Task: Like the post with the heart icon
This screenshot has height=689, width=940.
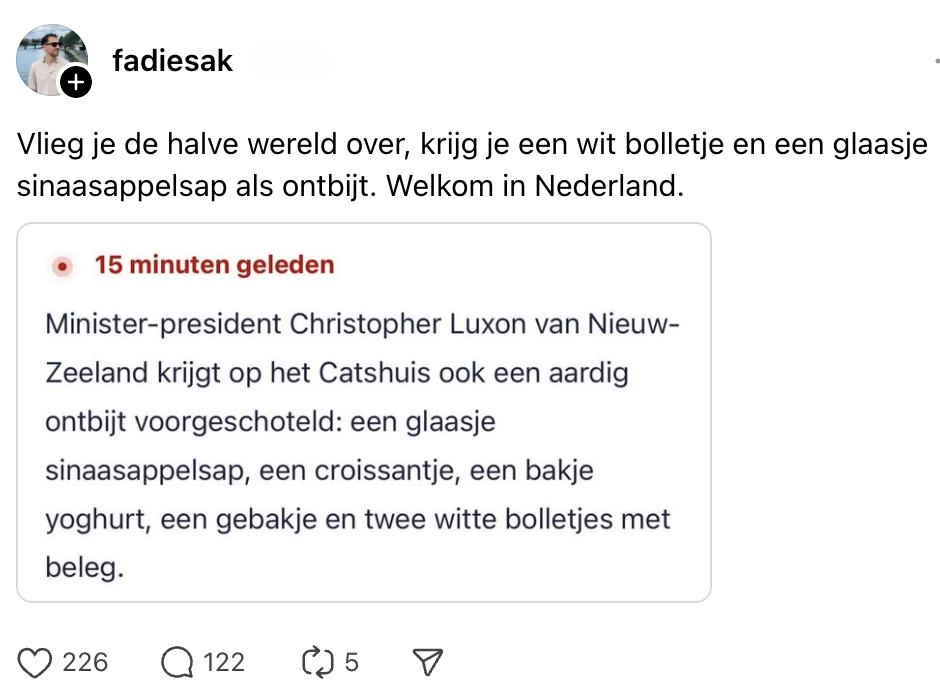Action: tap(36, 662)
